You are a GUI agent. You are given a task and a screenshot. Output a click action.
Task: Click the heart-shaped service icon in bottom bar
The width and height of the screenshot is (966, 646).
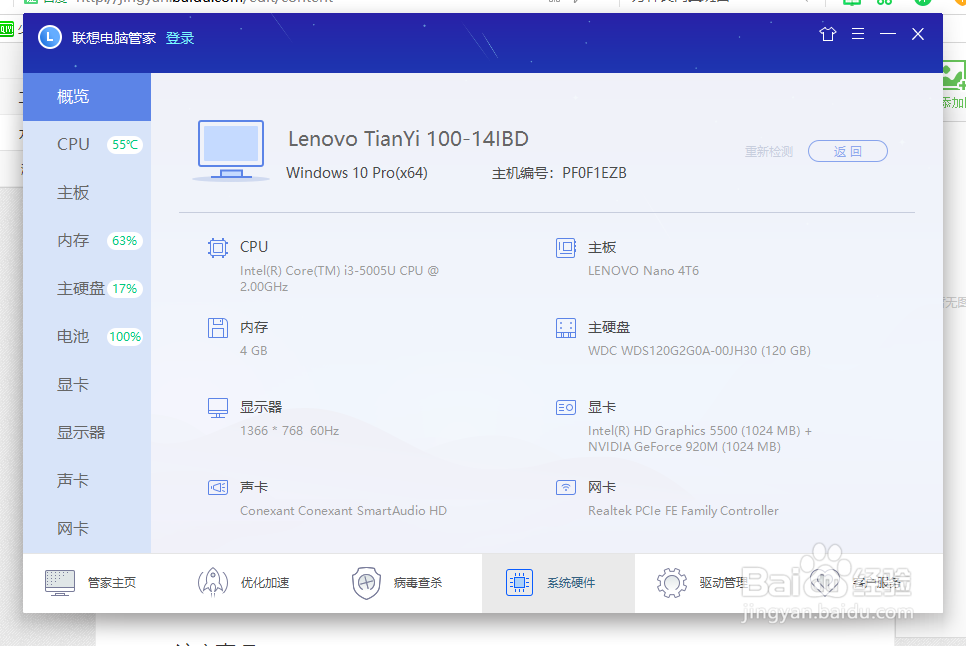click(x=824, y=583)
